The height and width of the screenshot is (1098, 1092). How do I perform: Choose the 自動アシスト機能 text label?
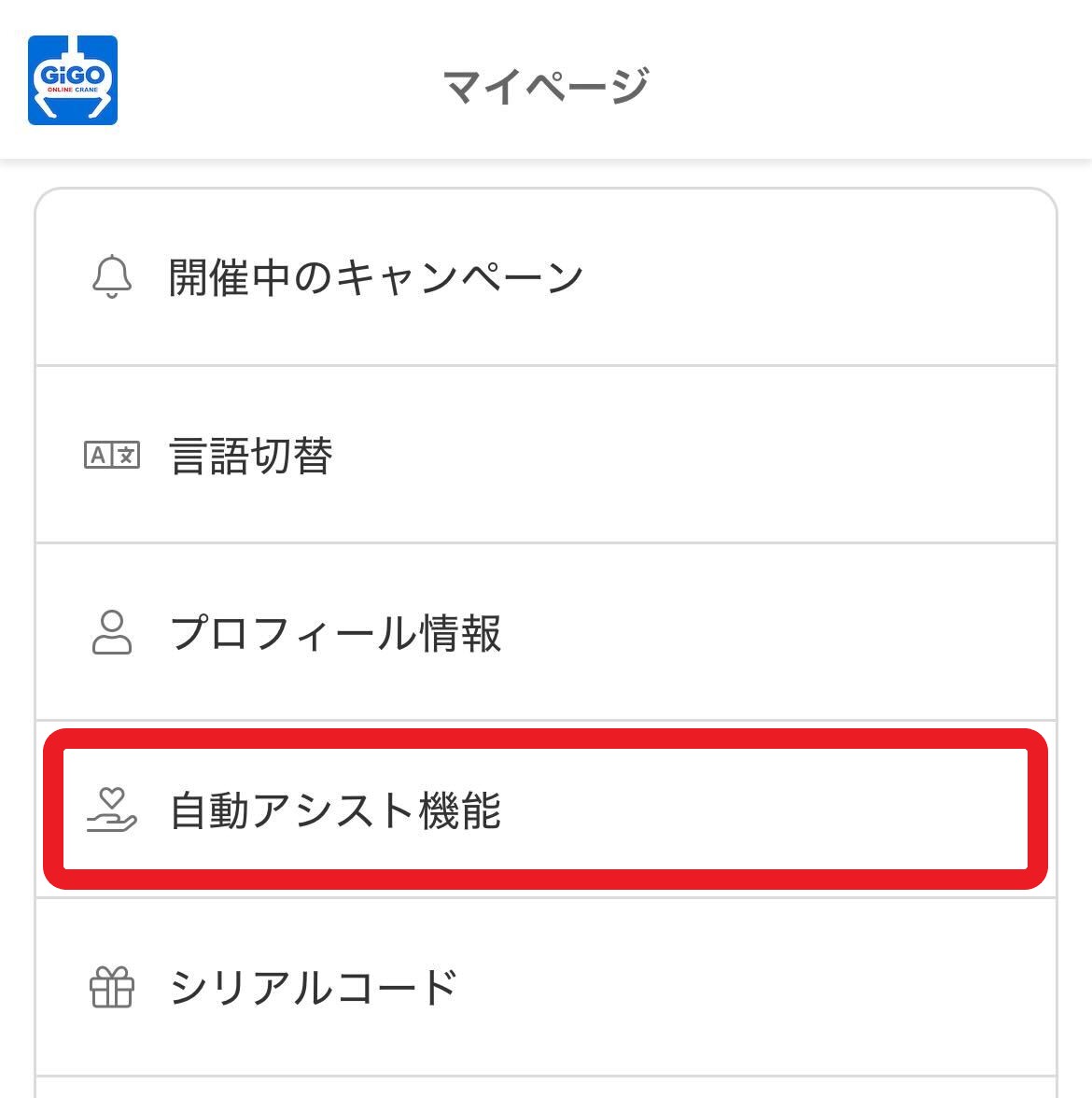pyautogui.click(x=335, y=809)
